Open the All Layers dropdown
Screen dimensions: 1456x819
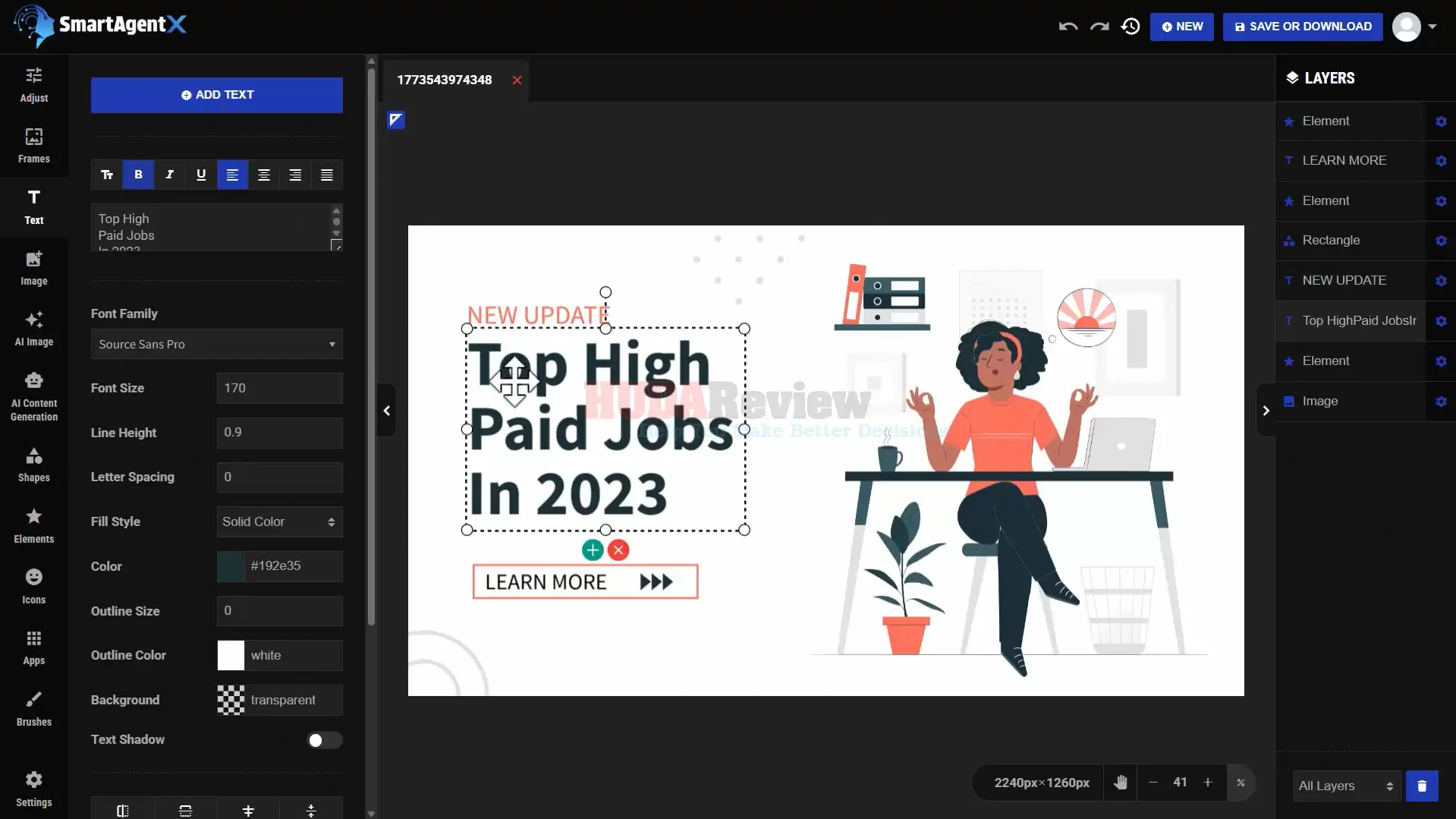click(x=1346, y=786)
